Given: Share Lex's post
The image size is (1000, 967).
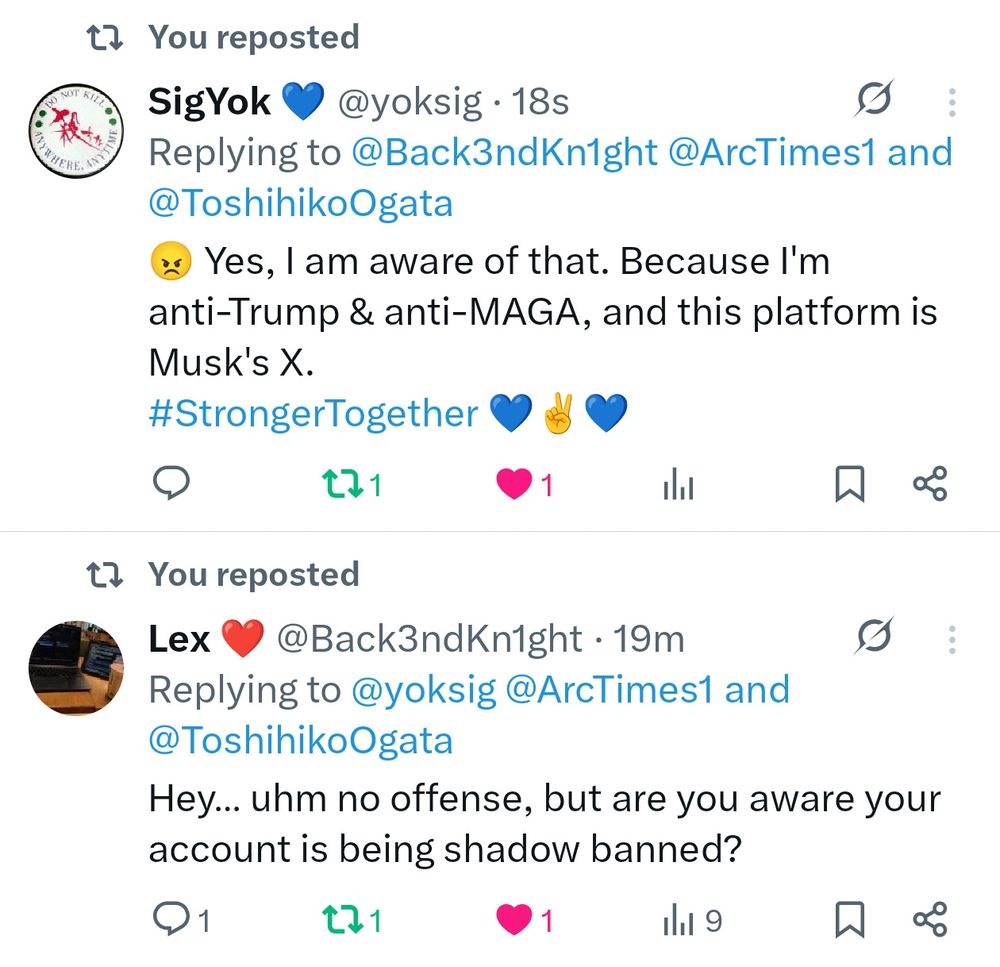Looking at the screenshot, I should click(x=929, y=918).
